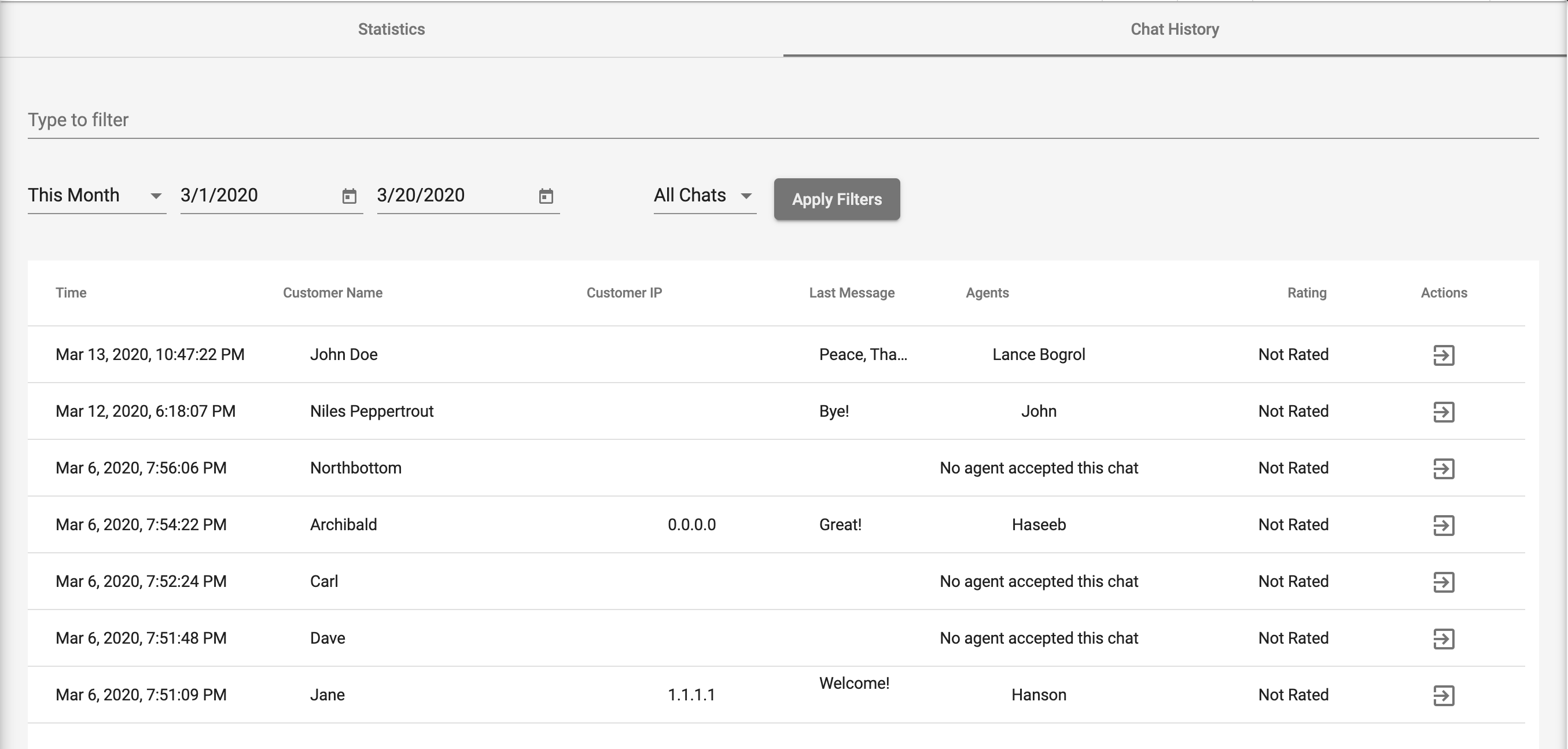Click 'No agent accepted this chat' in Dave row
Image resolution: width=1568 pixels, height=749 pixels.
1039,637
